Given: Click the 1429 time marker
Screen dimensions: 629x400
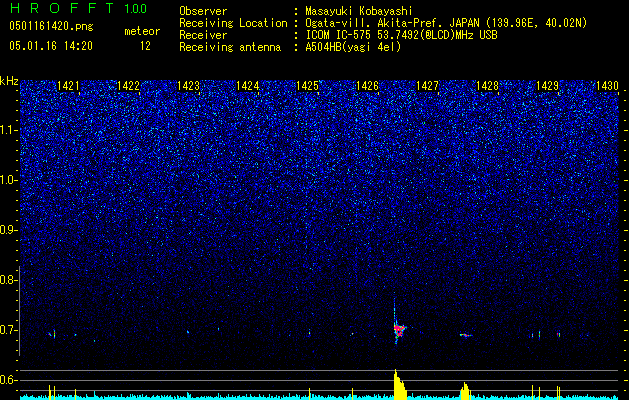Looking at the screenshot, I should pyautogui.click(x=548, y=86).
